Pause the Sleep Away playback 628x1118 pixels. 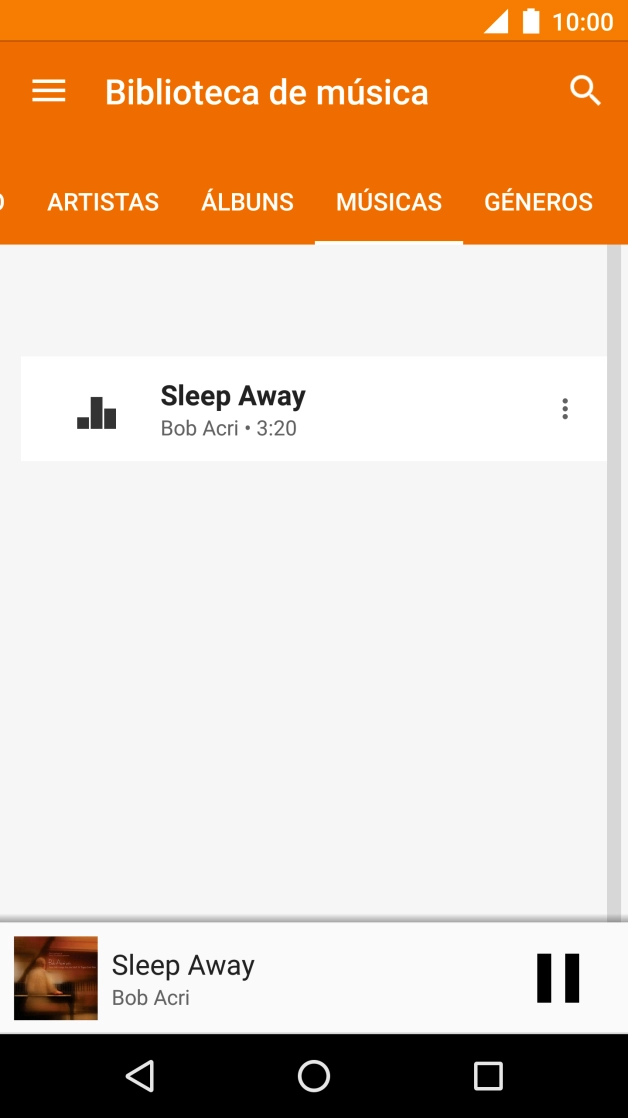click(x=557, y=978)
